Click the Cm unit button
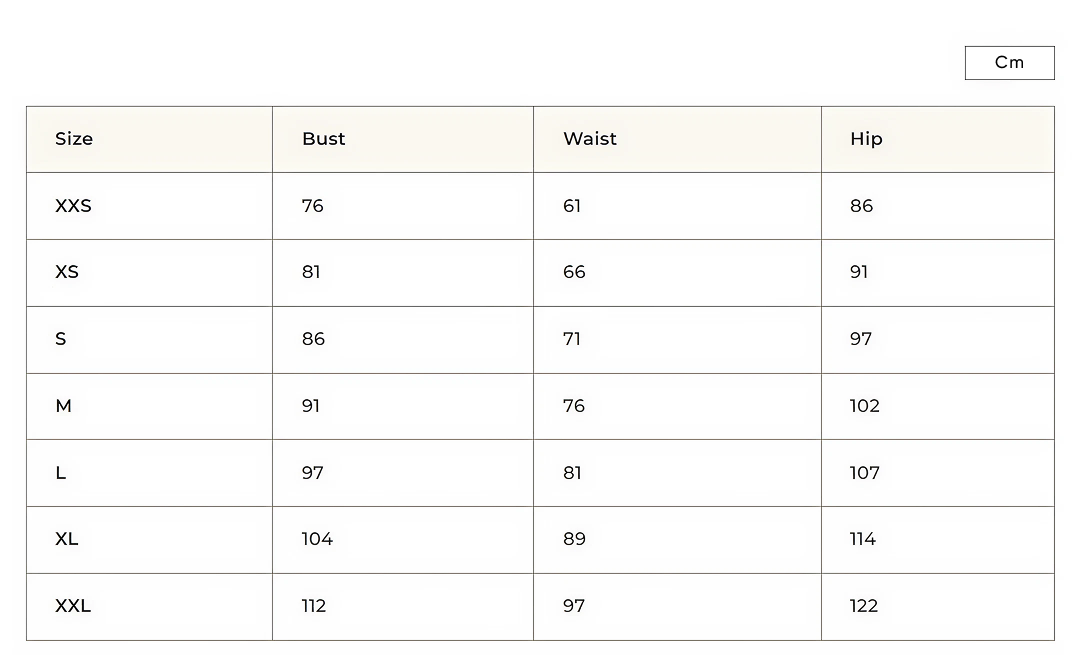The width and height of the screenshot is (1079, 655). 1009,63
